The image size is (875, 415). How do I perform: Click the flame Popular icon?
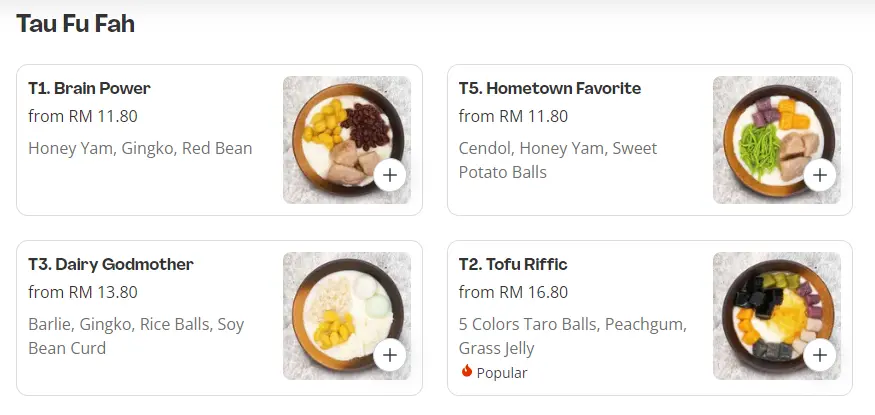(466, 372)
